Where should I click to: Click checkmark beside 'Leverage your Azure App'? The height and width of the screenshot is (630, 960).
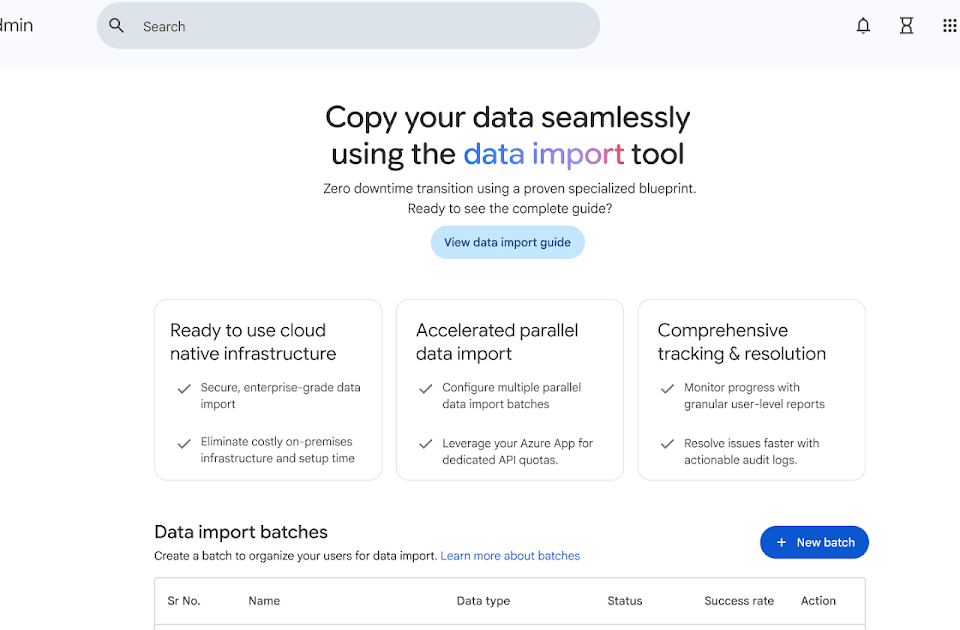pyautogui.click(x=426, y=443)
